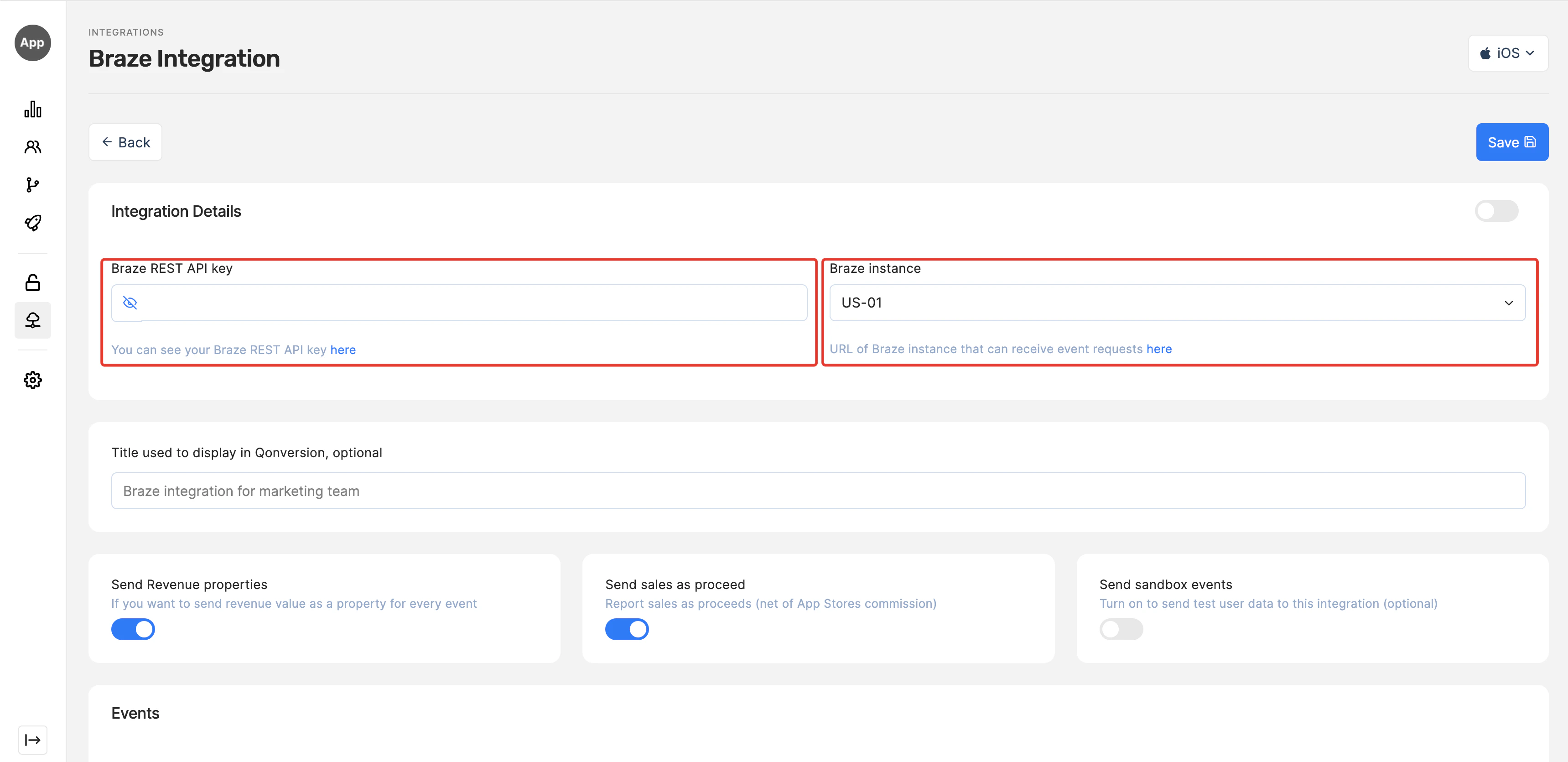Screen dimensions: 1568x762
Task: Turn off the Send sales as proceed toggle
Action: (626, 629)
